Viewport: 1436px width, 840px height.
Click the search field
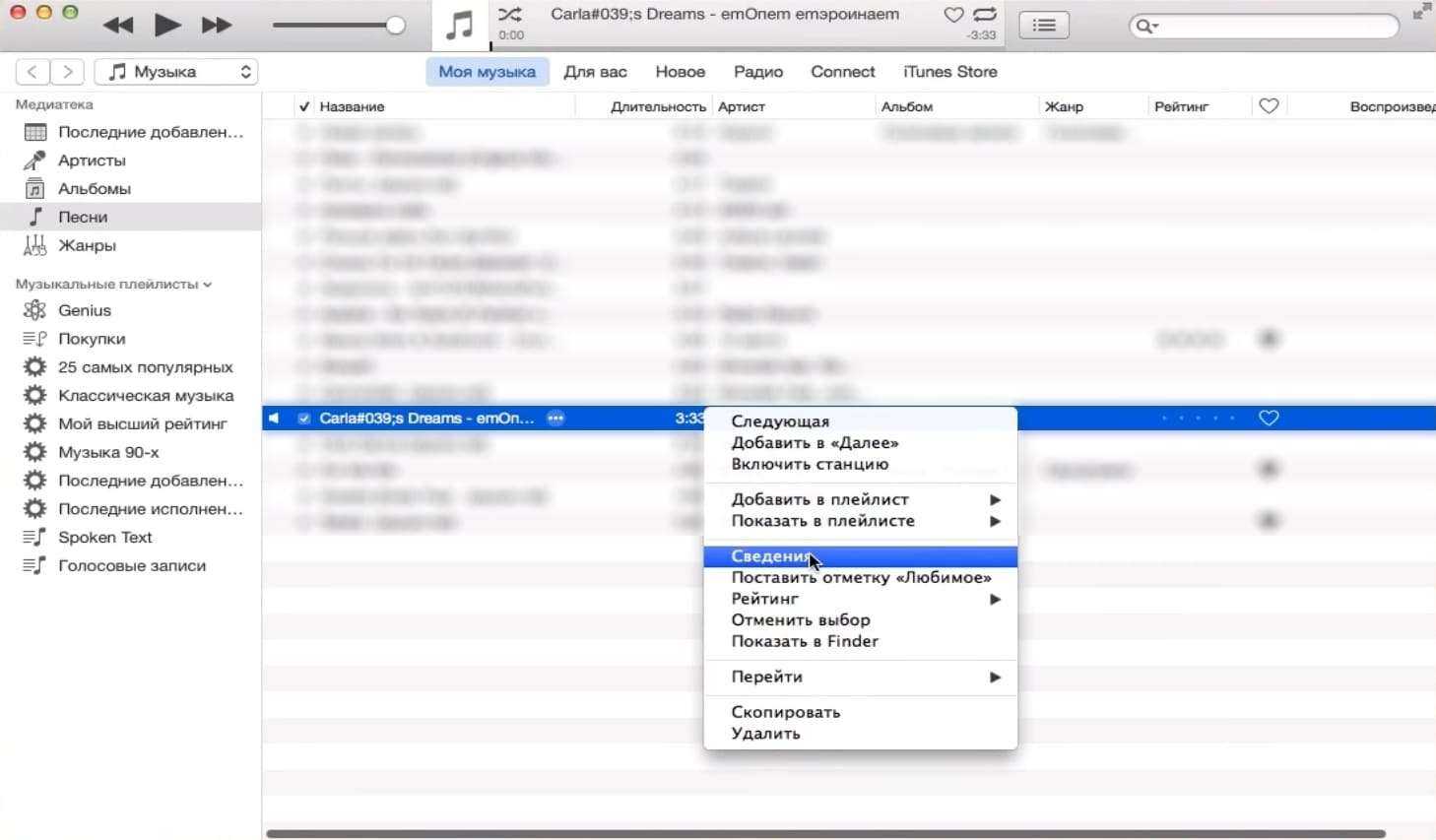pyautogui.click(x=1264, y=26)
